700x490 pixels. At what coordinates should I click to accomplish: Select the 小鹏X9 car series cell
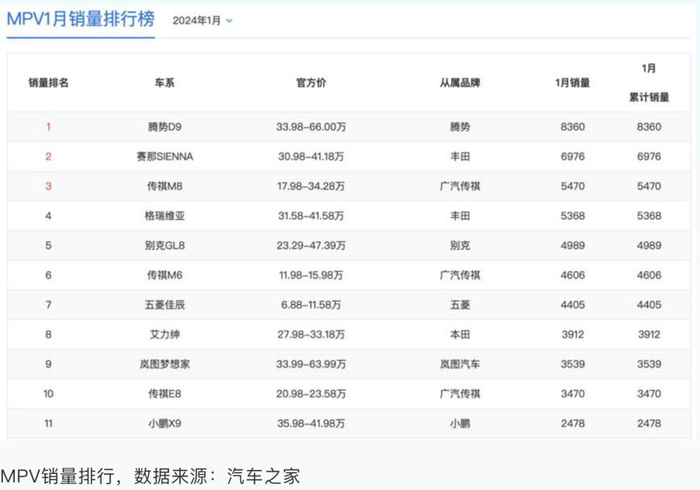pos(164,424)
